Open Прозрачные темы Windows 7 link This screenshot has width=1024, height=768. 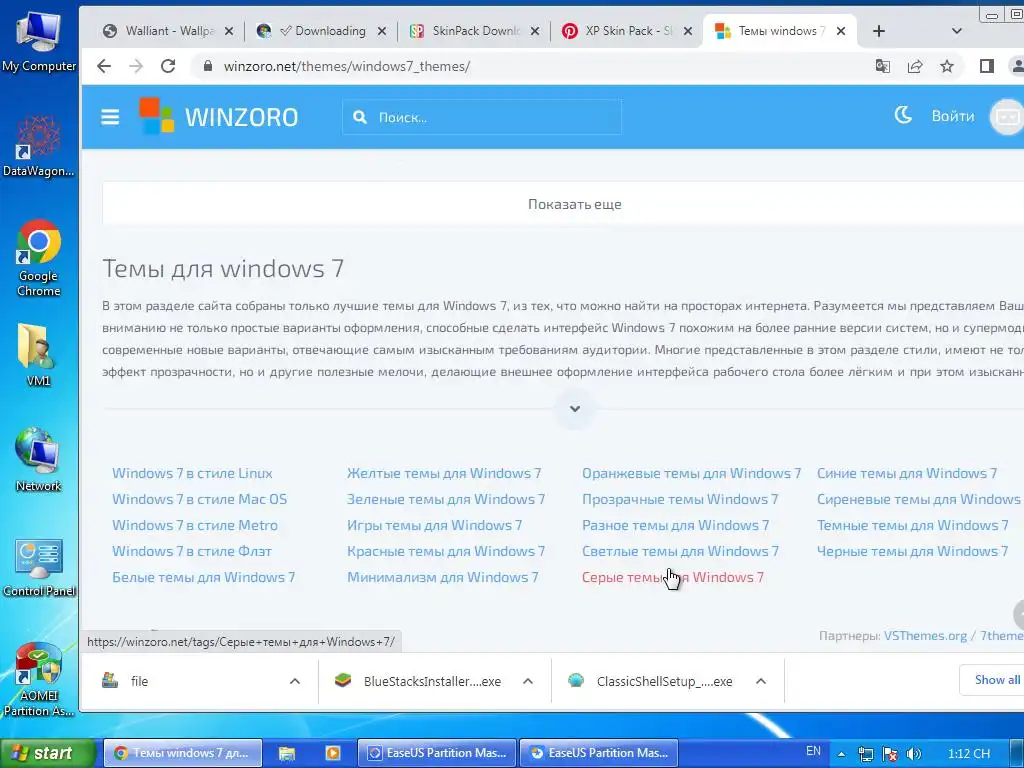click(x=680, y=499)
